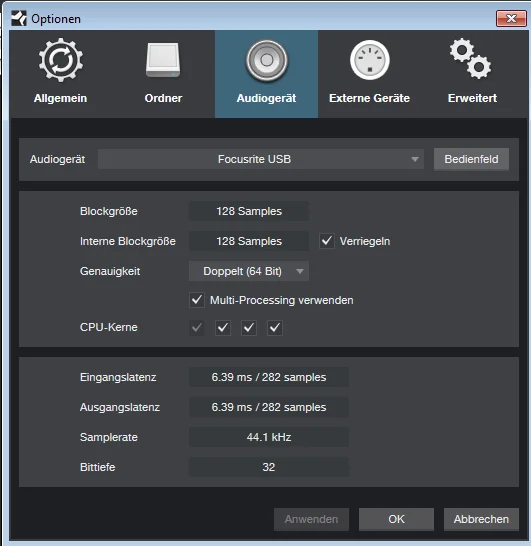531x546 pixels.
Task: Switch to the Allgemein tab label
Action: [60, 98]
